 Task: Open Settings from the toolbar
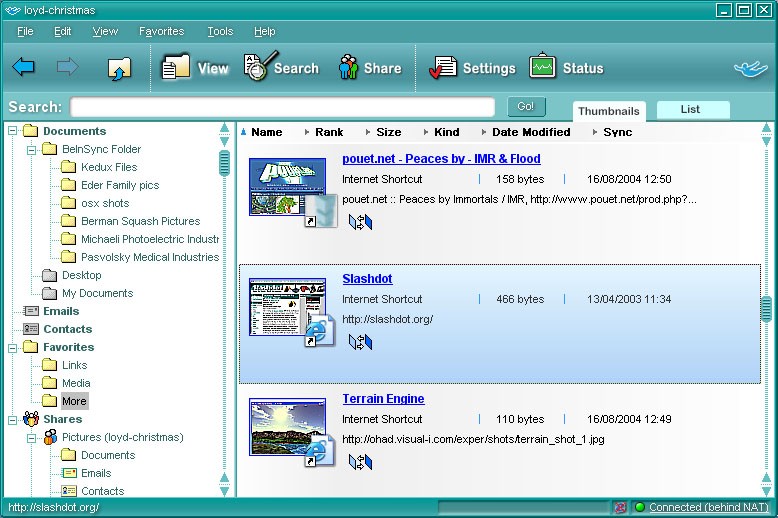click(472, 67)
